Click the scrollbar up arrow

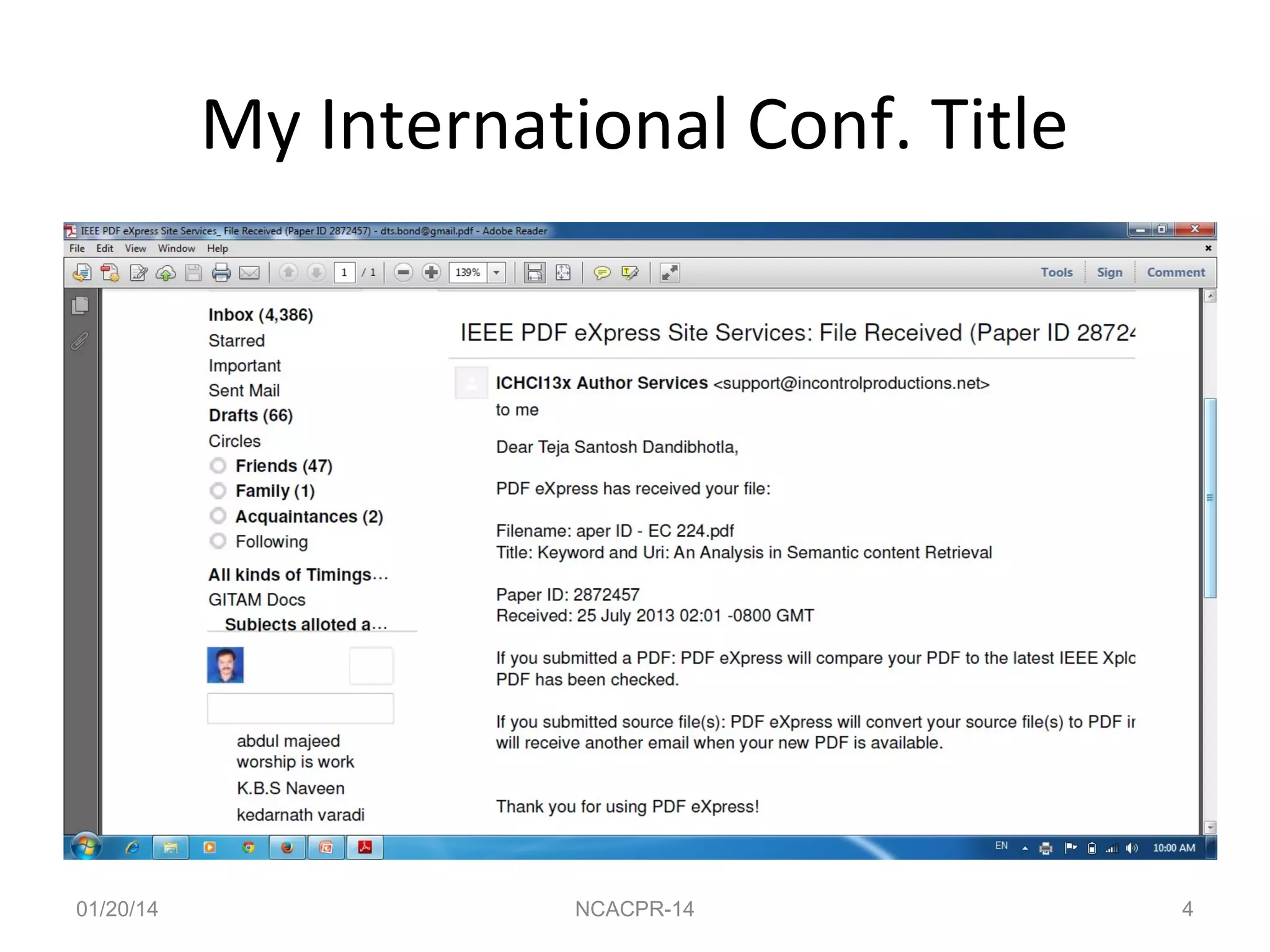[x=1209, y=296]
